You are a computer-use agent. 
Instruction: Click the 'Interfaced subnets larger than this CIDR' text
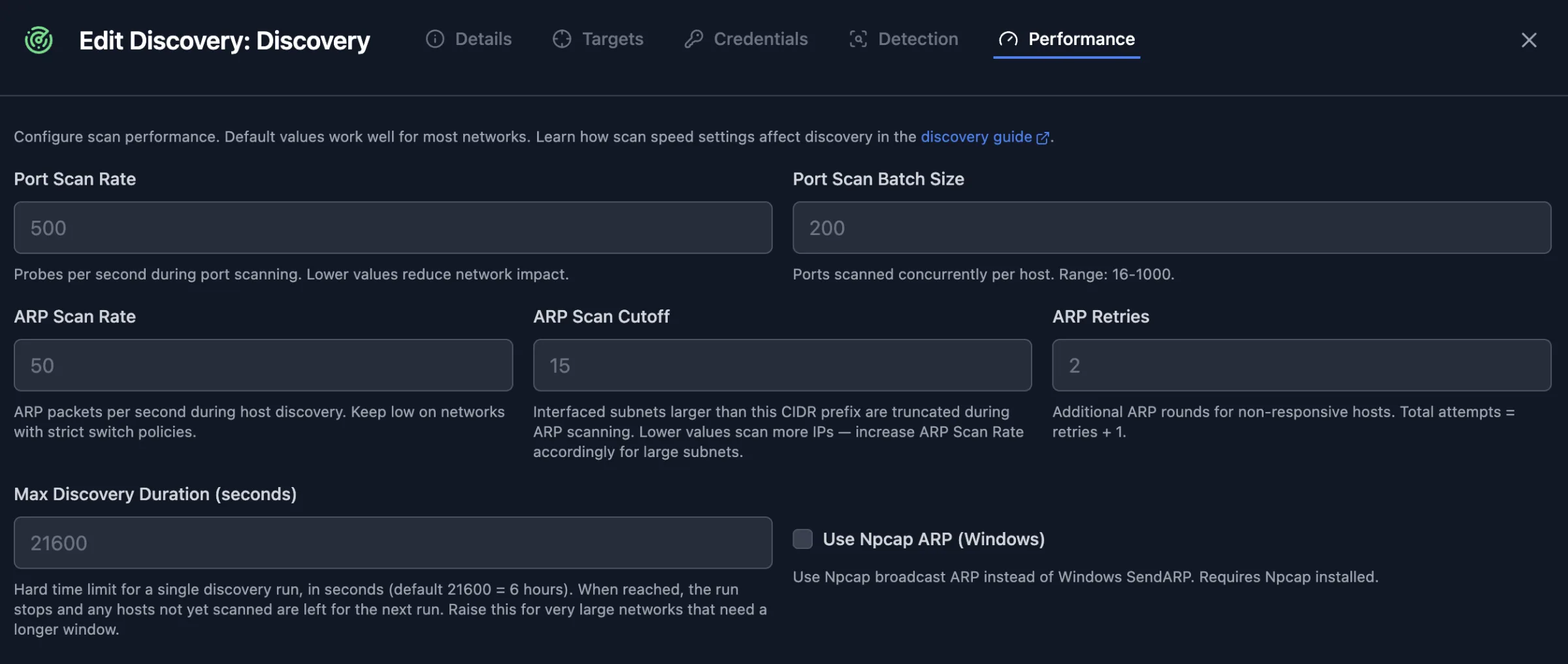778,432
